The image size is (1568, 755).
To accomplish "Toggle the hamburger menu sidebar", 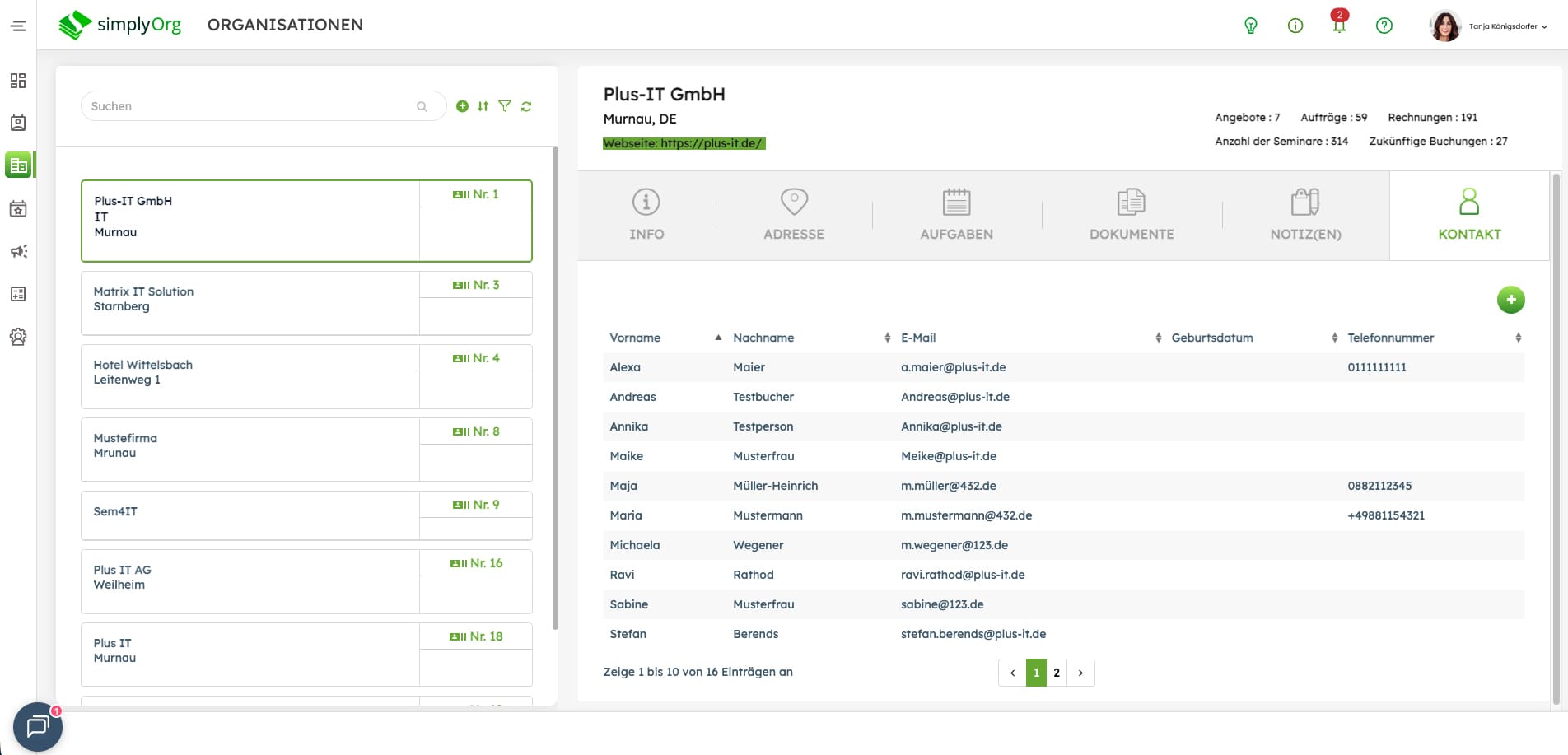I will (x=18, y=26).
